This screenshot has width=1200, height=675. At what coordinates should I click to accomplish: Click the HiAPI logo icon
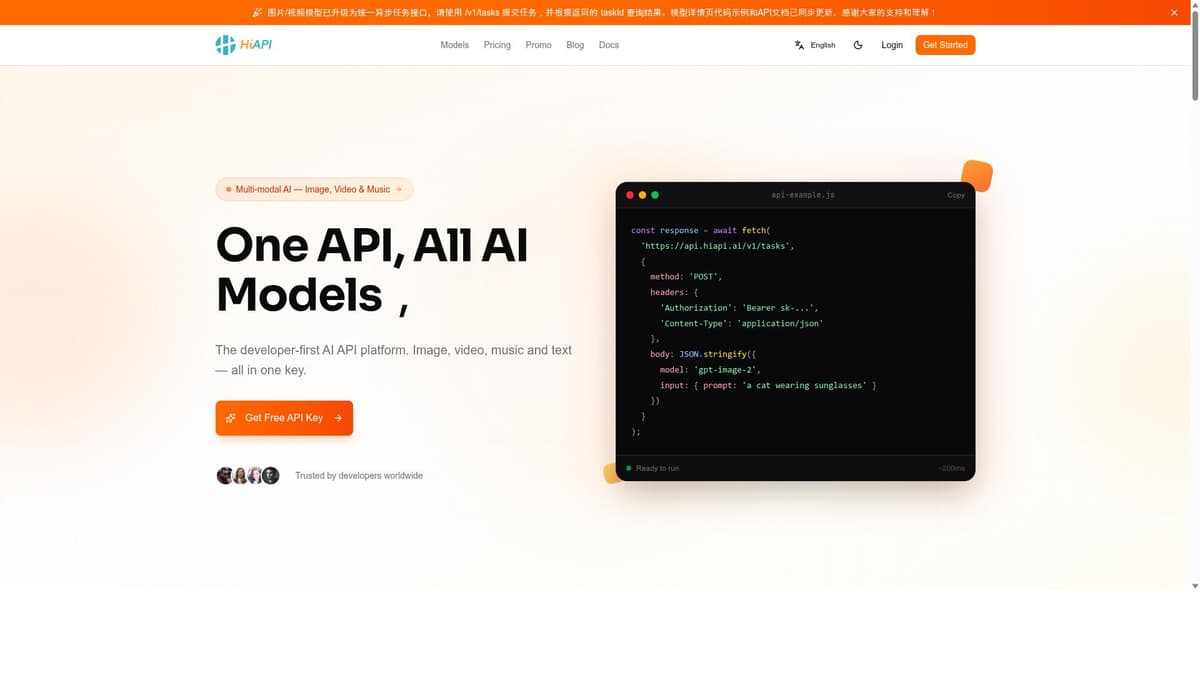click(x=226, y=45)
